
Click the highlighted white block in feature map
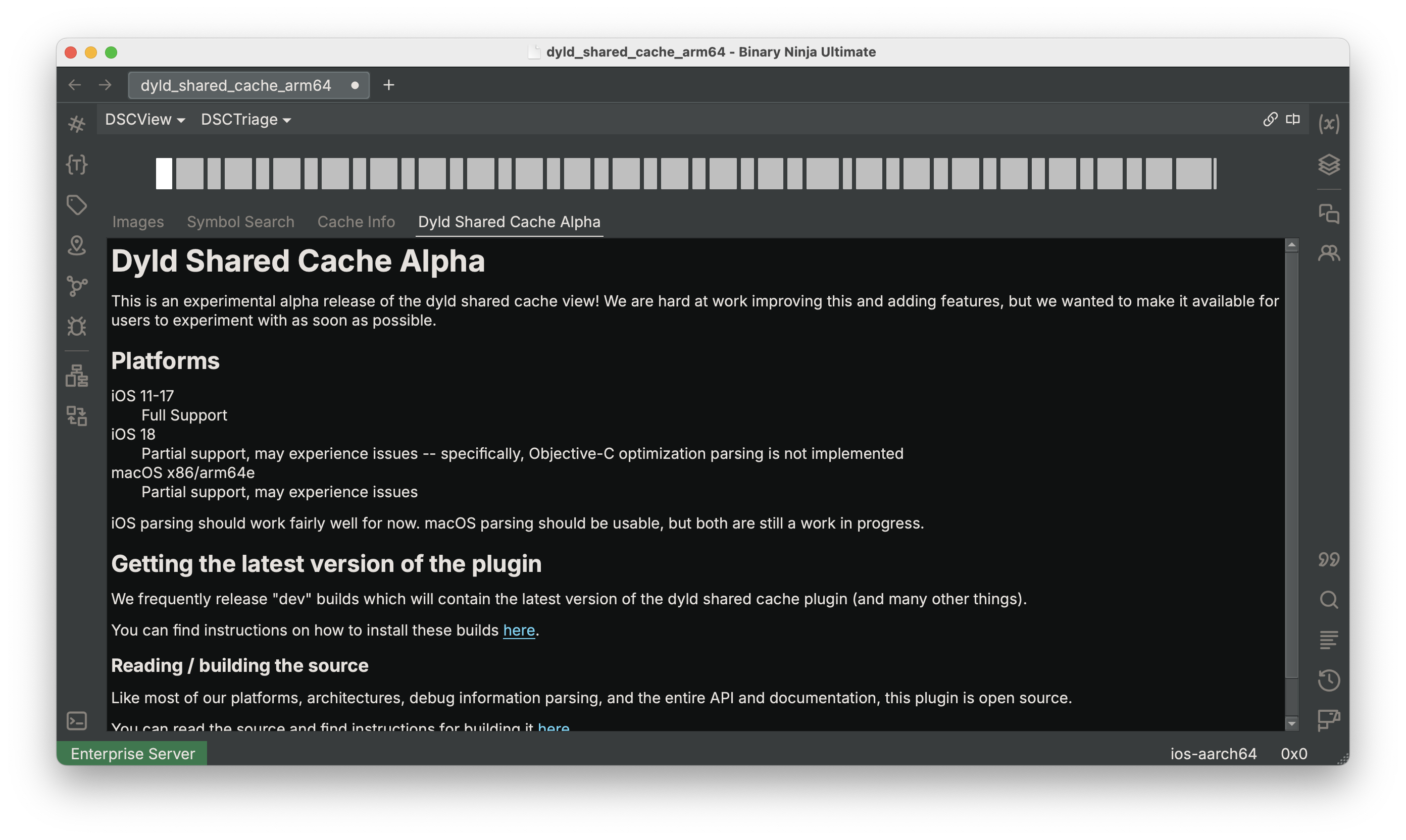click(x=164, y=174)
